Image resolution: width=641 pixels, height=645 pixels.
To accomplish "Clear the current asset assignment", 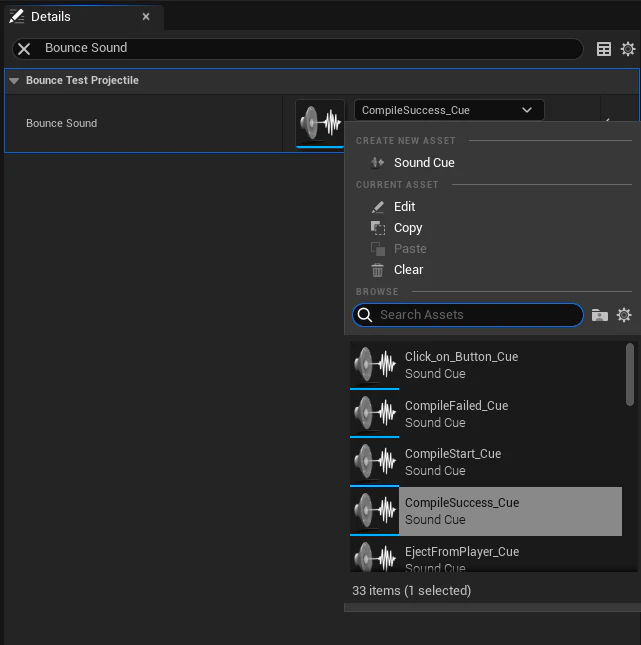I will pyautogui.click(x=408, y=269).
